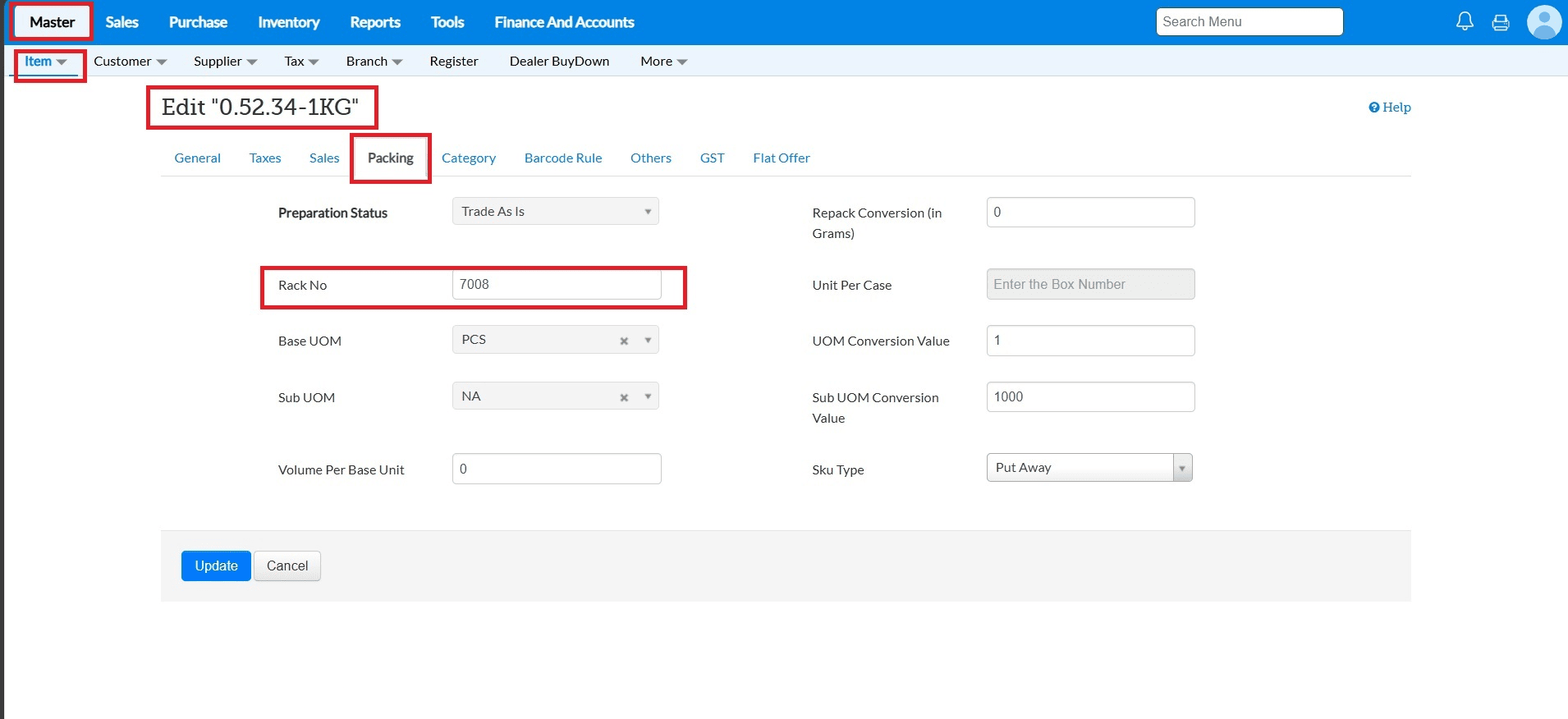Open the Customer submenu
The width and height of the screenshot is (1568, 719).
[x=130, y=62]
